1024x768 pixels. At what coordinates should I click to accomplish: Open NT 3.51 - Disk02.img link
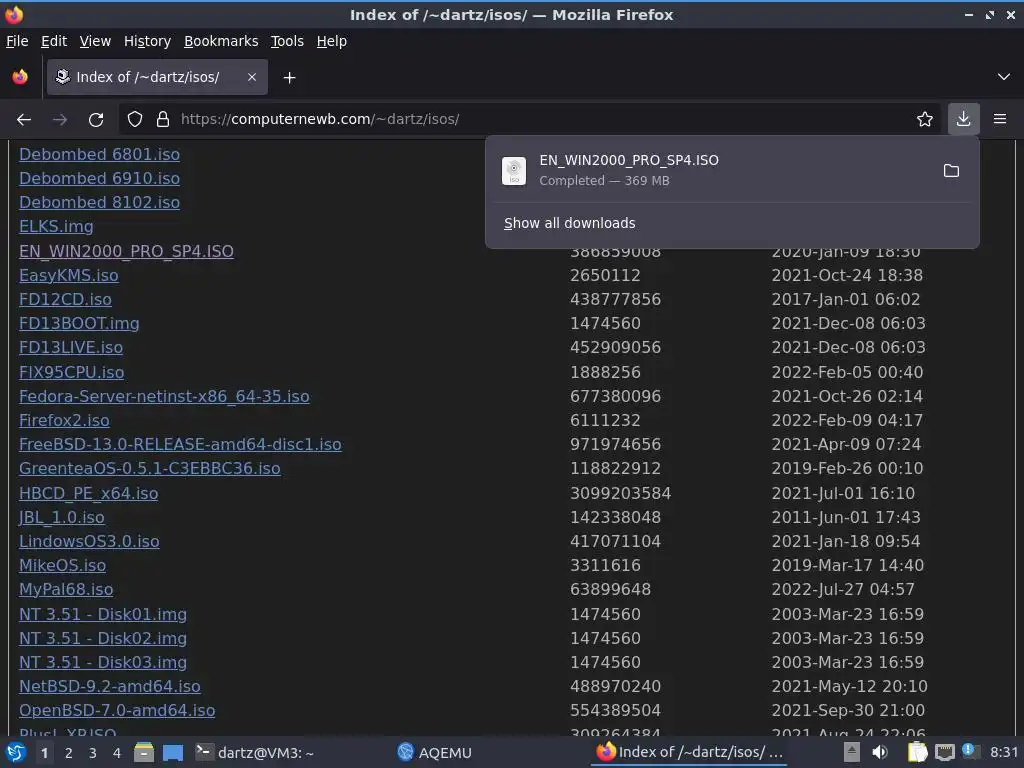pos(103,639)
